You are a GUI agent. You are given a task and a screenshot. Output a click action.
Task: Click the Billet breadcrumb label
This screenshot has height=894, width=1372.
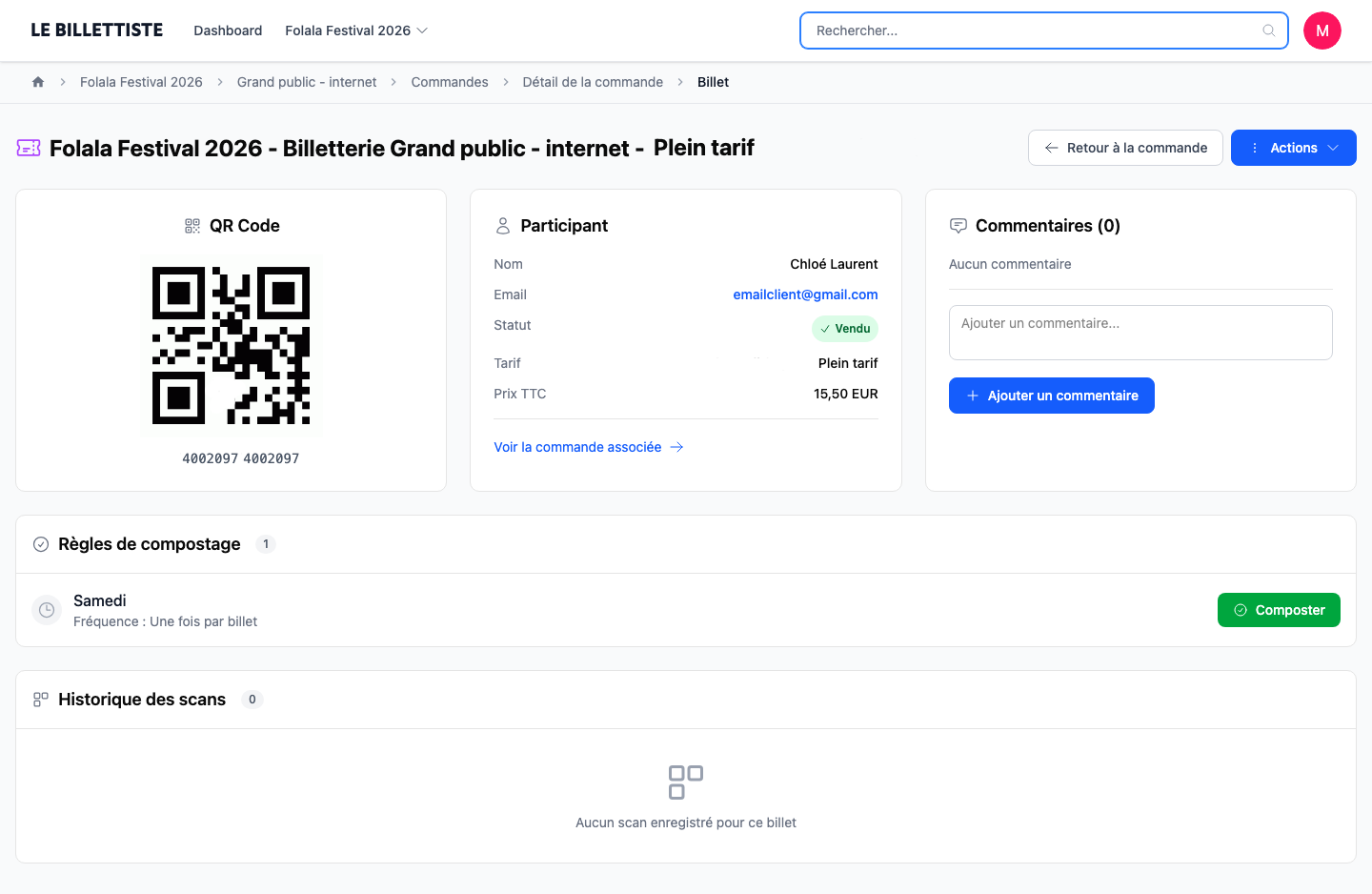(x=713, y=82)
